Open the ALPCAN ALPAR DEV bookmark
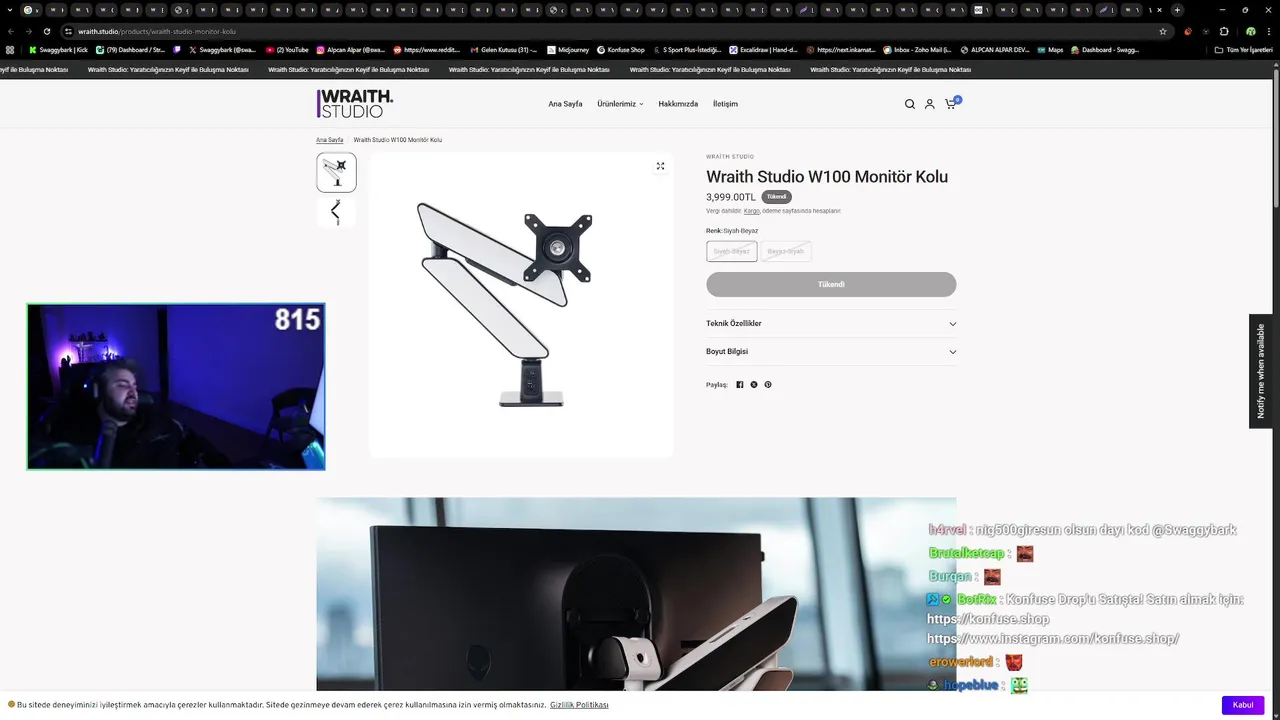Screen dimensions: 1280x720 point(994,49)
